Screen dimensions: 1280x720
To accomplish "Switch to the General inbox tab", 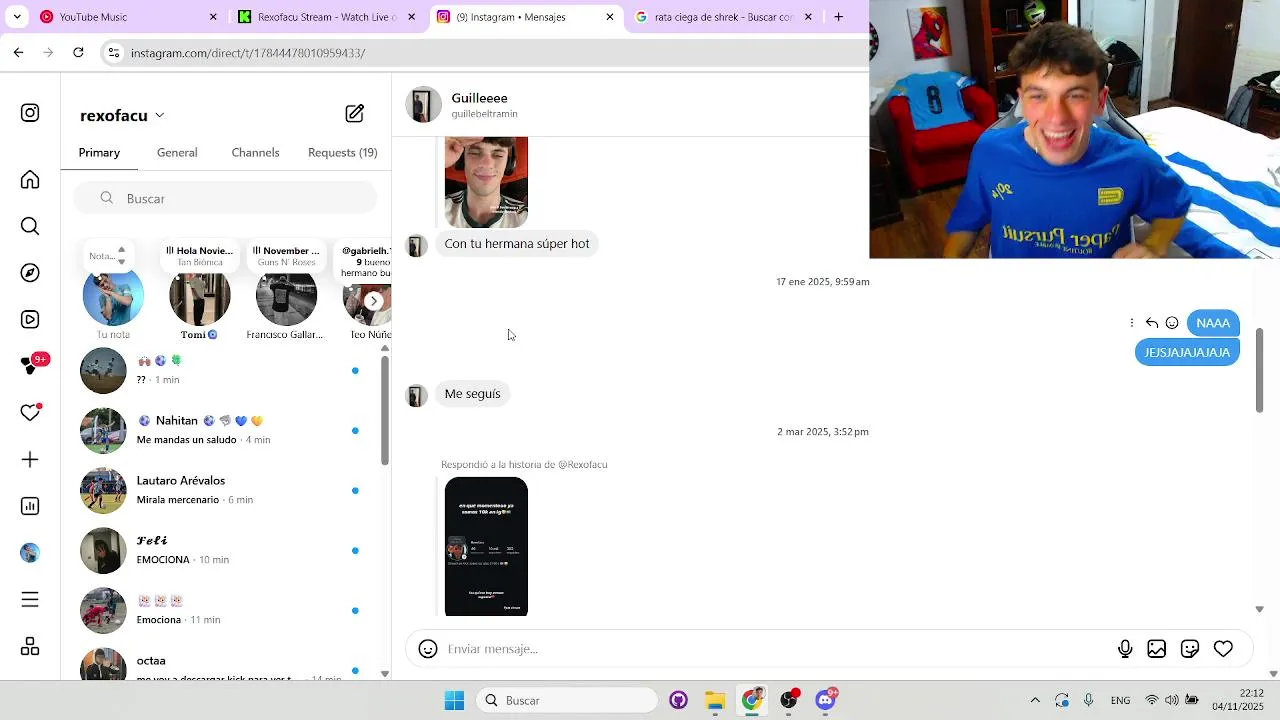I will click(x=177, y=153).
